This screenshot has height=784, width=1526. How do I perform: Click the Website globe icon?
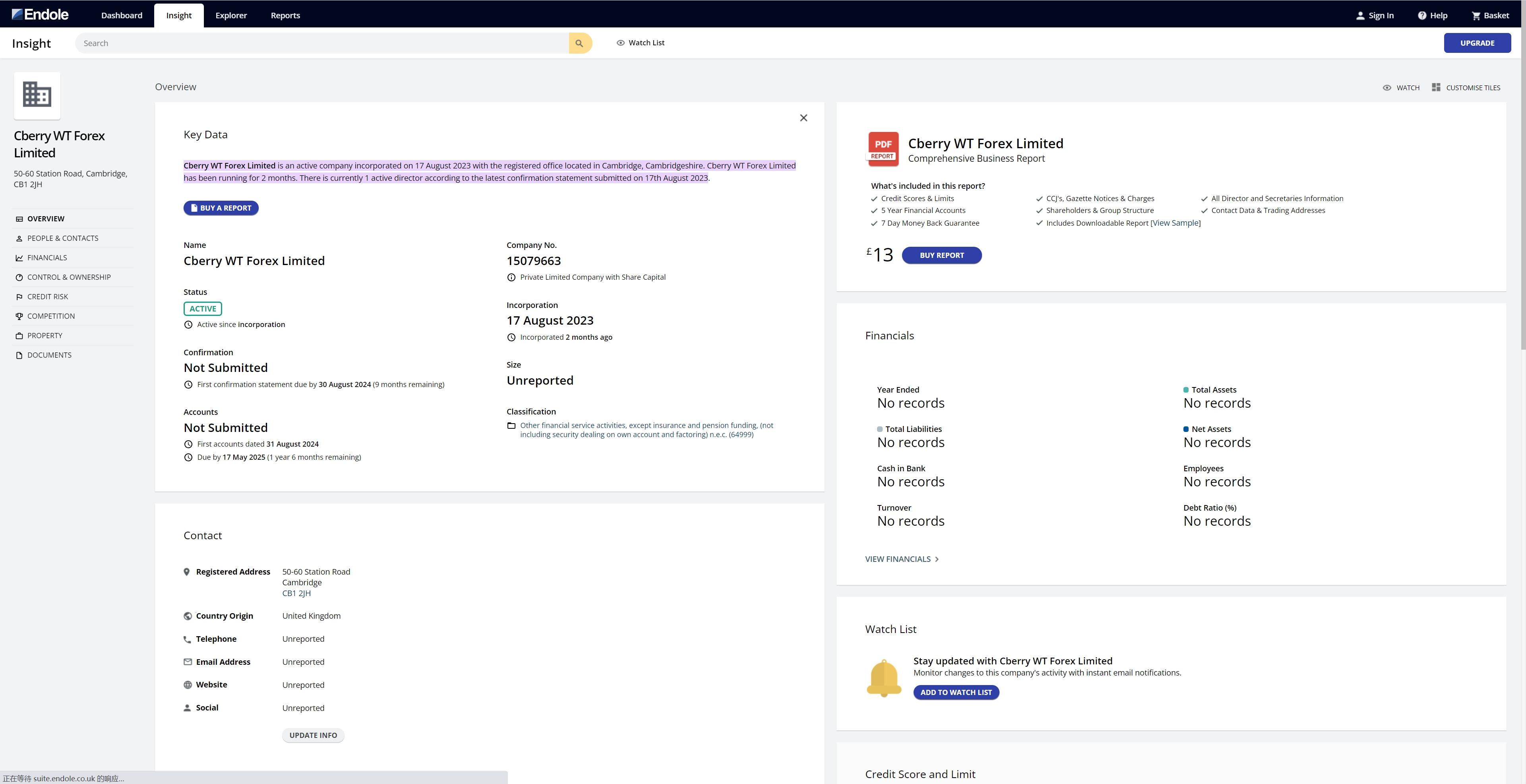[188, 685]
